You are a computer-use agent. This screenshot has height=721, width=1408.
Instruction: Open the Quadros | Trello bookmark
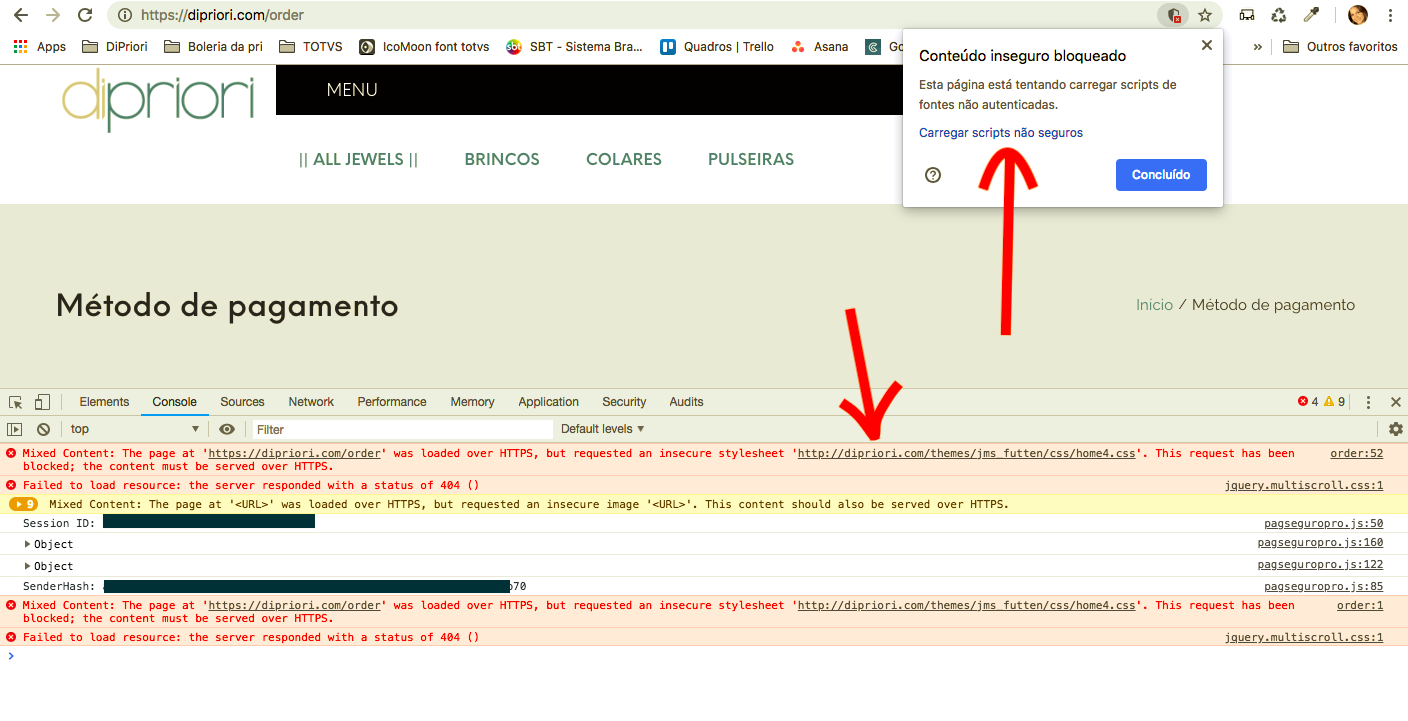coord(717,46)
